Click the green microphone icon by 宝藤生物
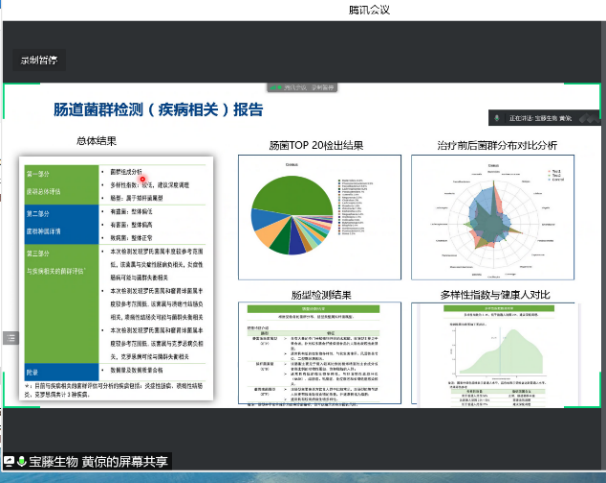Image resolution: width=606 pixels, height=483 pixels. pos(21,461)
